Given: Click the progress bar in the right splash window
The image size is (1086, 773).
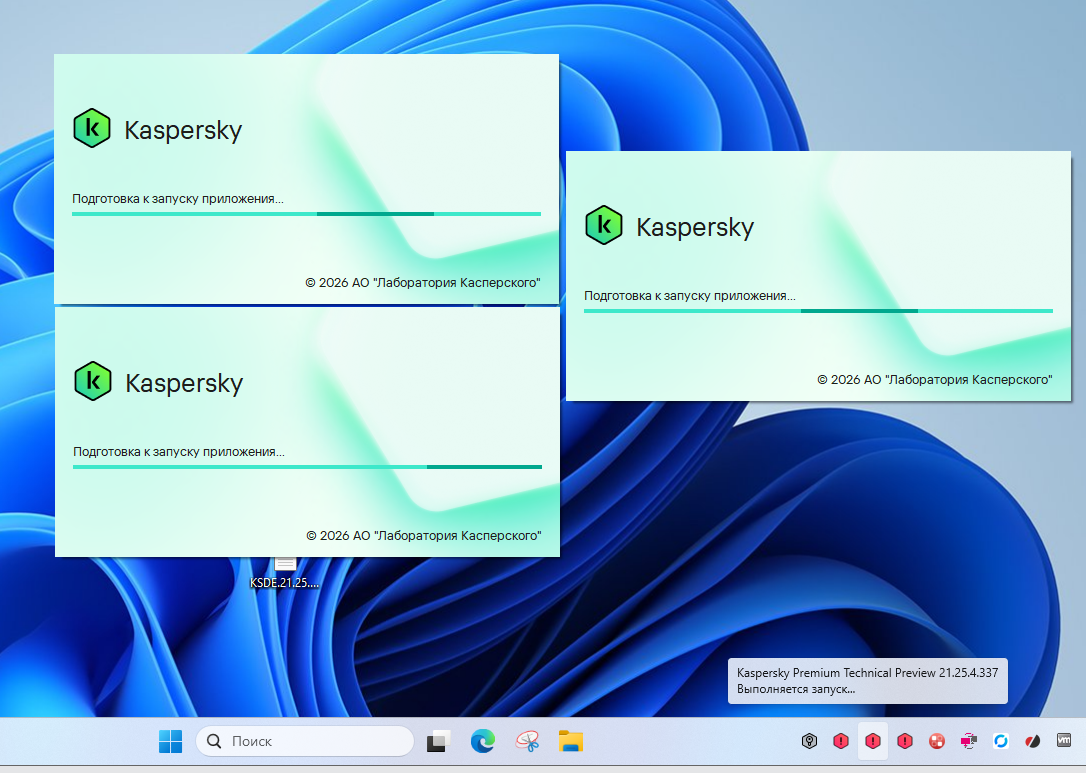Looking at the screenshot, I should click(x=818, y=311).
